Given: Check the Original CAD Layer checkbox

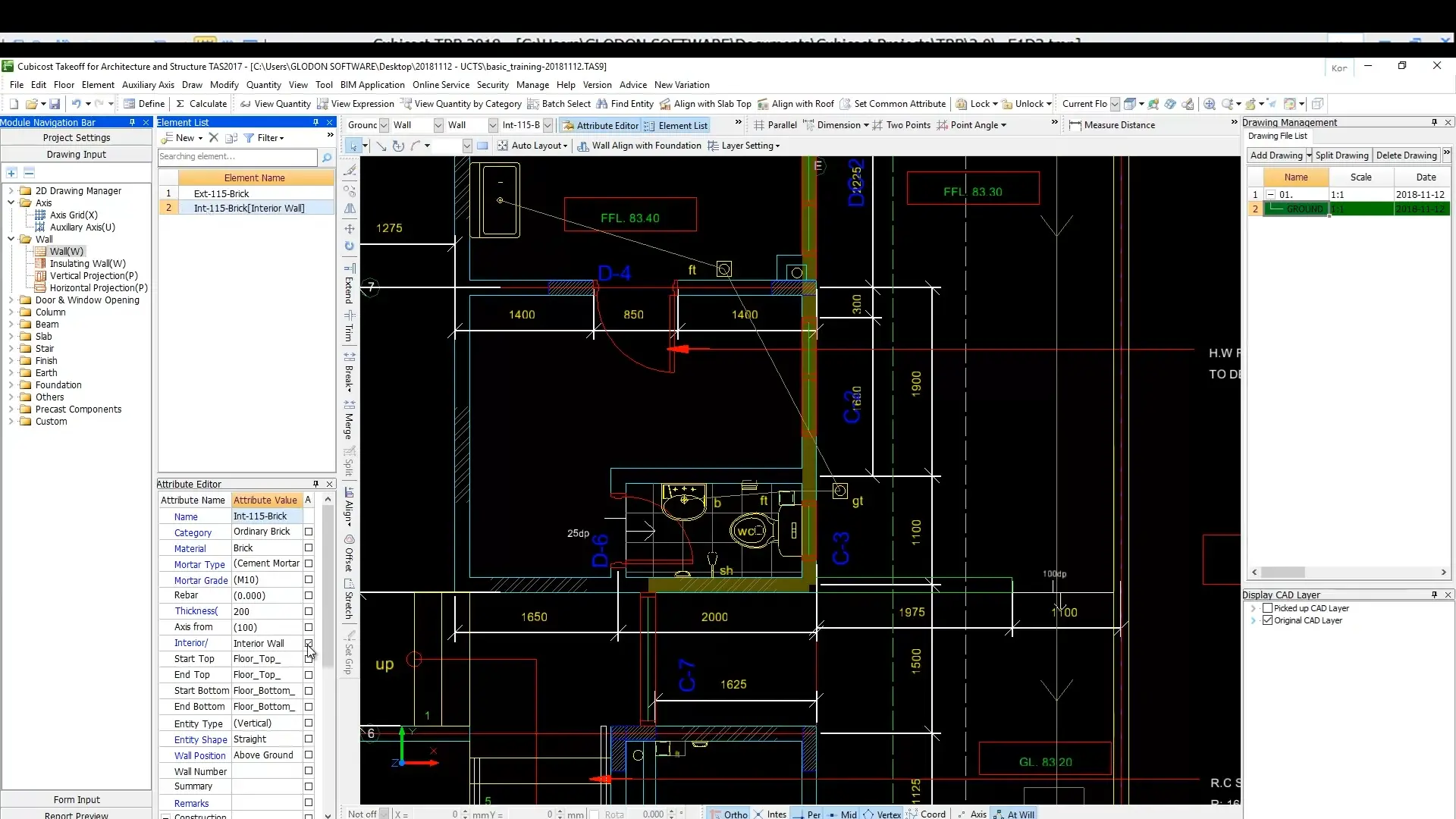Looking at the screenshot, I should coord(1267,620).
